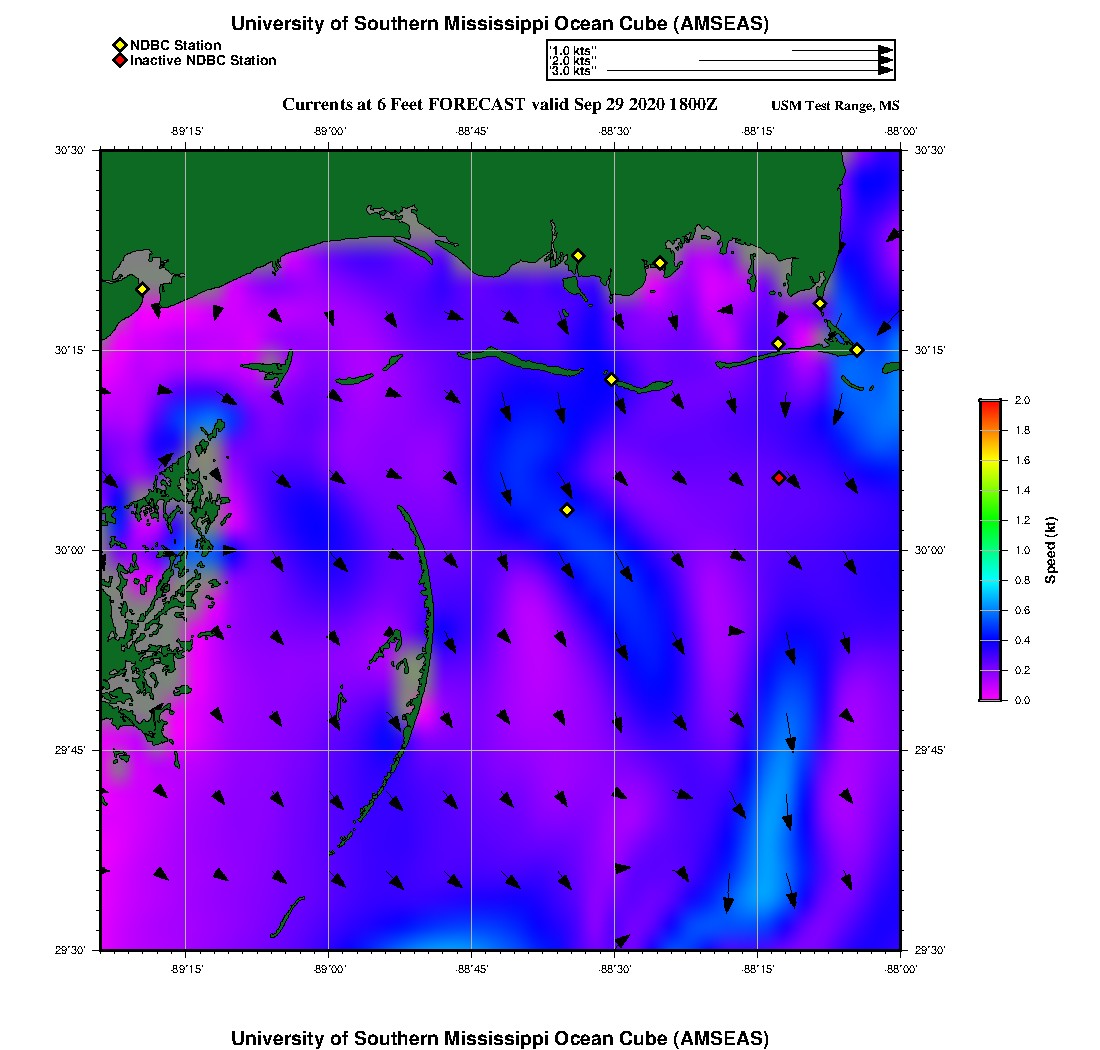Click the northernmost yellow station marker on coast
Viewport: 1100px width, 1050px height.
pyautogui.click(x=578, y=256)
